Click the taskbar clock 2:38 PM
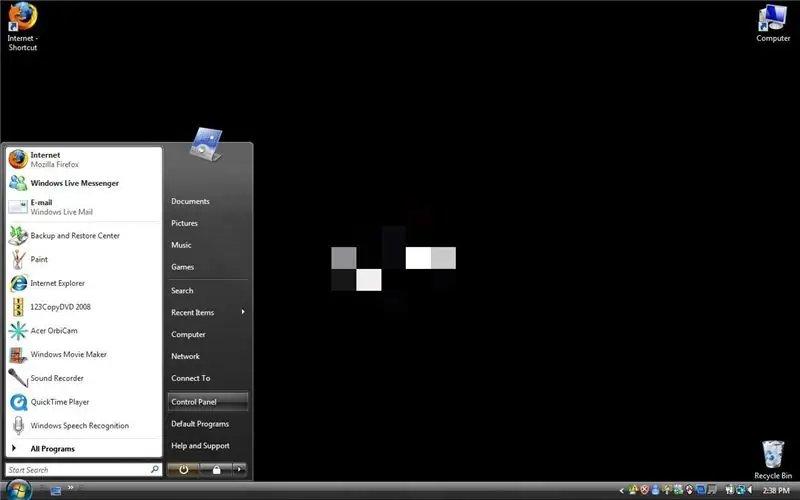The height and width of the screenshot is (500, 800). (776, 490)
